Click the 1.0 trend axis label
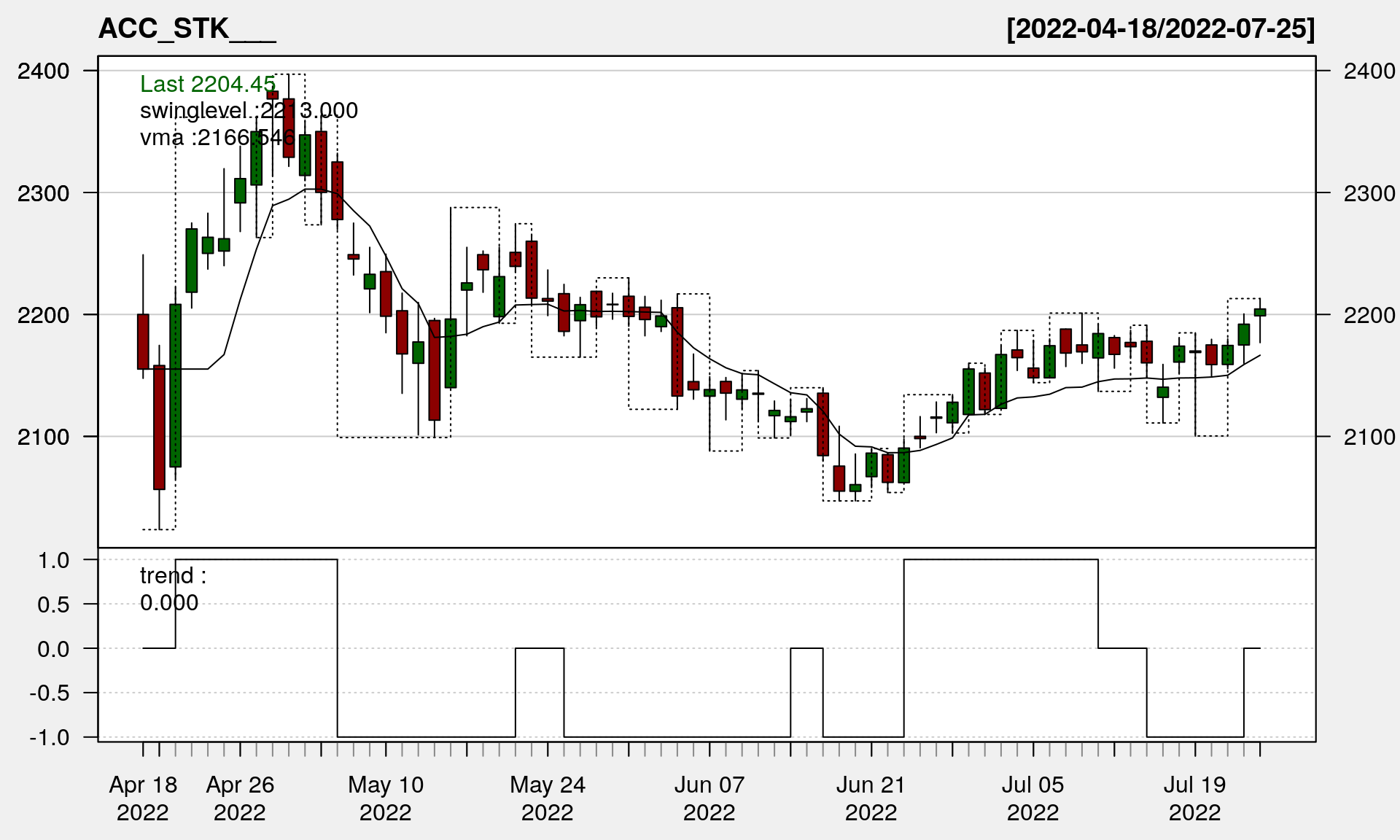This screenshot has height=840, width=1400. [53, 560]
